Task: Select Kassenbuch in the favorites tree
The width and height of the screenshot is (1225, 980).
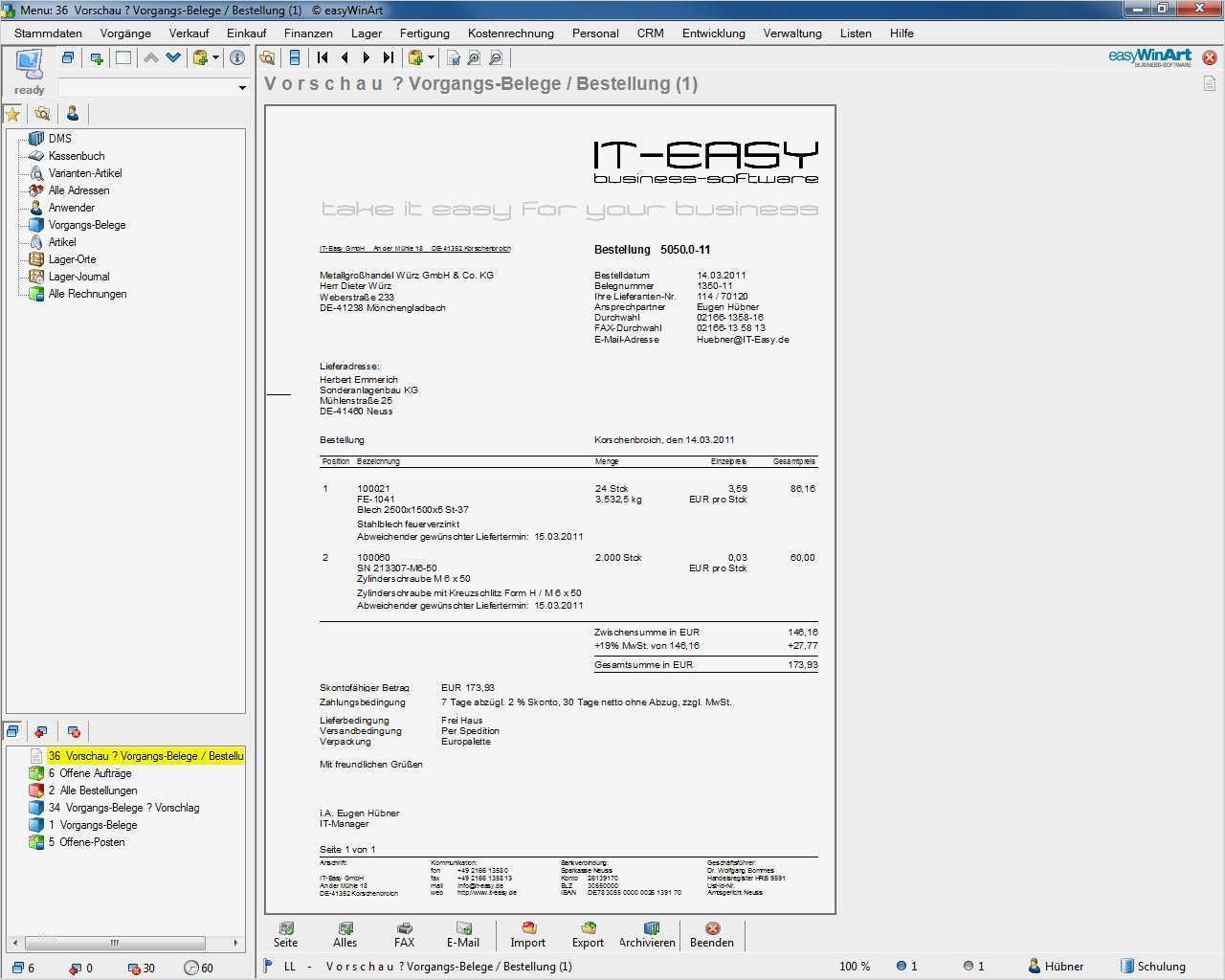Action: pos(77,156)
